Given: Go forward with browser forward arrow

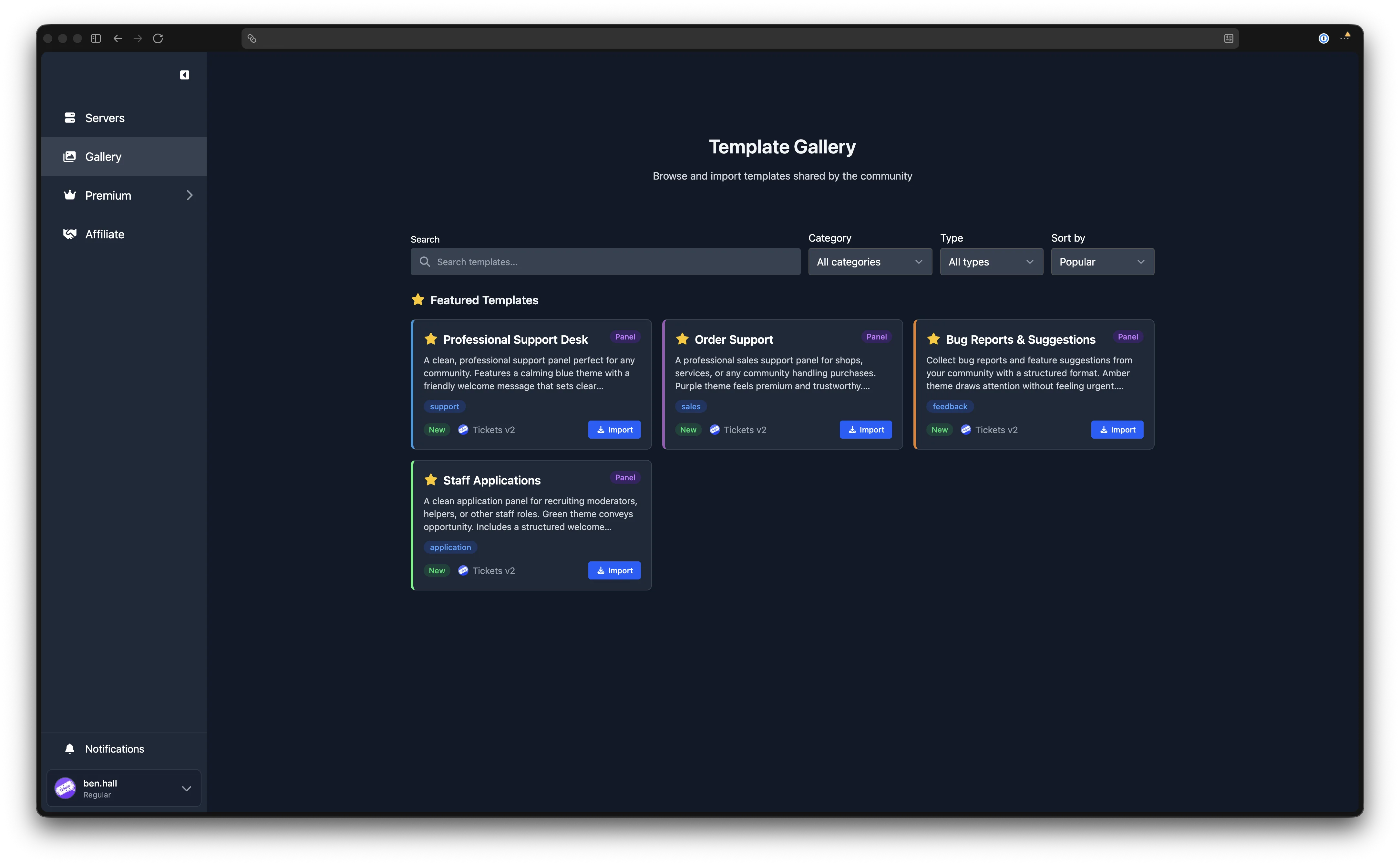Looking at the screenshot, I should pyautogui.click(x=138, y=38).
